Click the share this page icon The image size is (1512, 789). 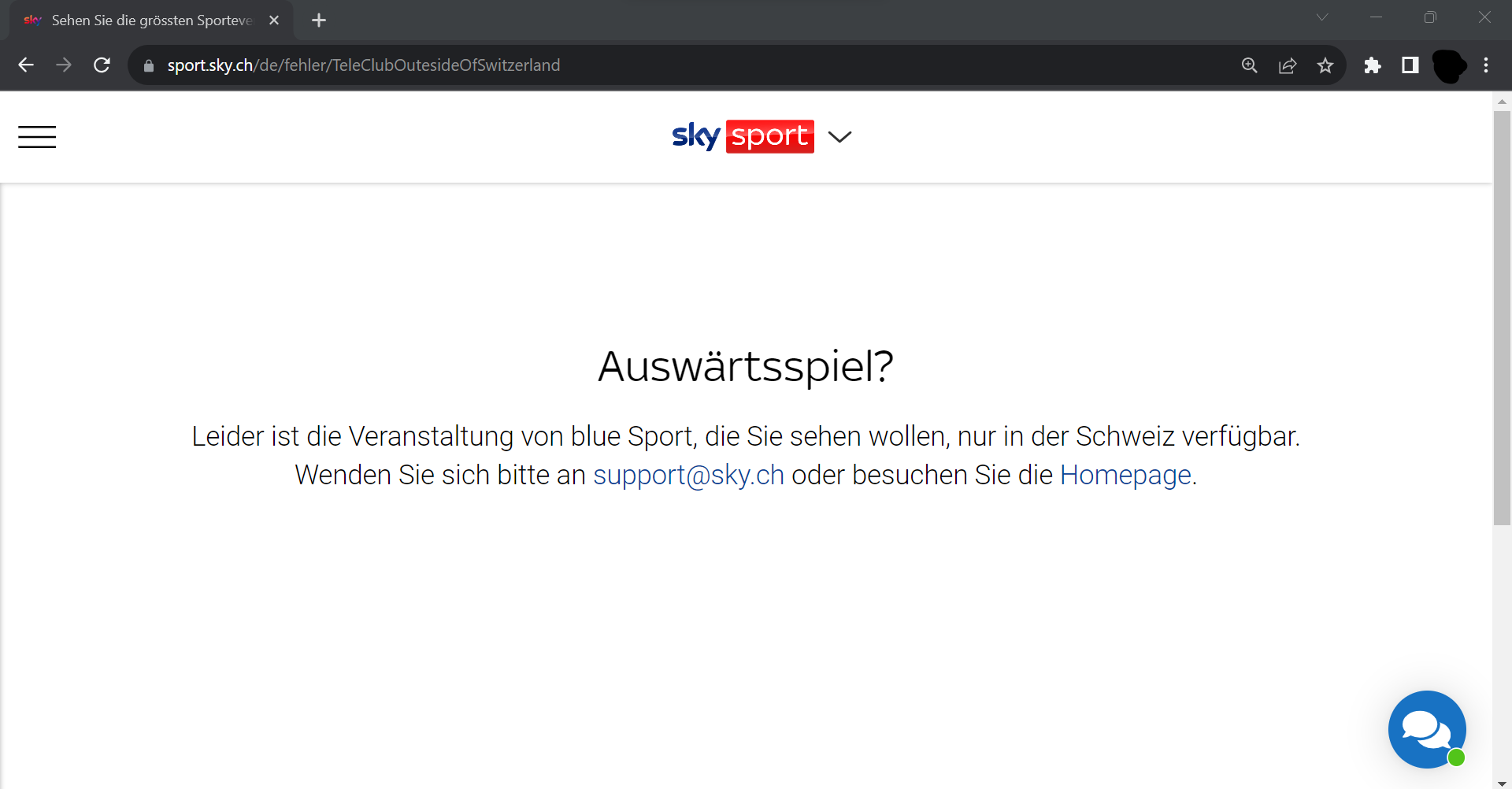1288,65
